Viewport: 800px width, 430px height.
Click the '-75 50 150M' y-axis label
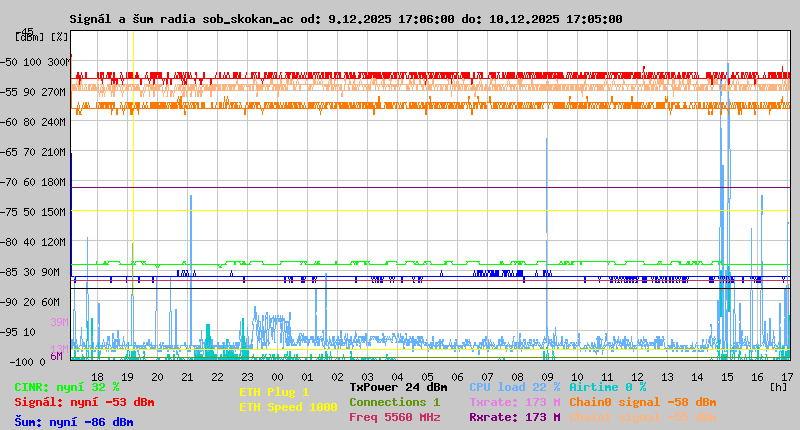pyautogui.click(x=33, y=212)
